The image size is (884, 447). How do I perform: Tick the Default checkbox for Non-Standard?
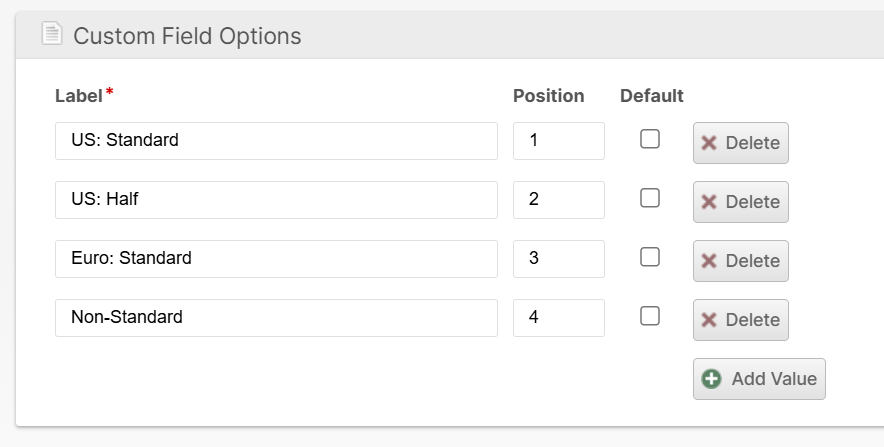[650, 317]
